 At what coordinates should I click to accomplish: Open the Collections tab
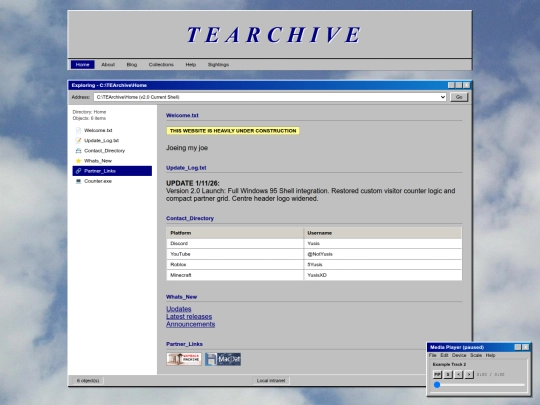click(161, 64)
